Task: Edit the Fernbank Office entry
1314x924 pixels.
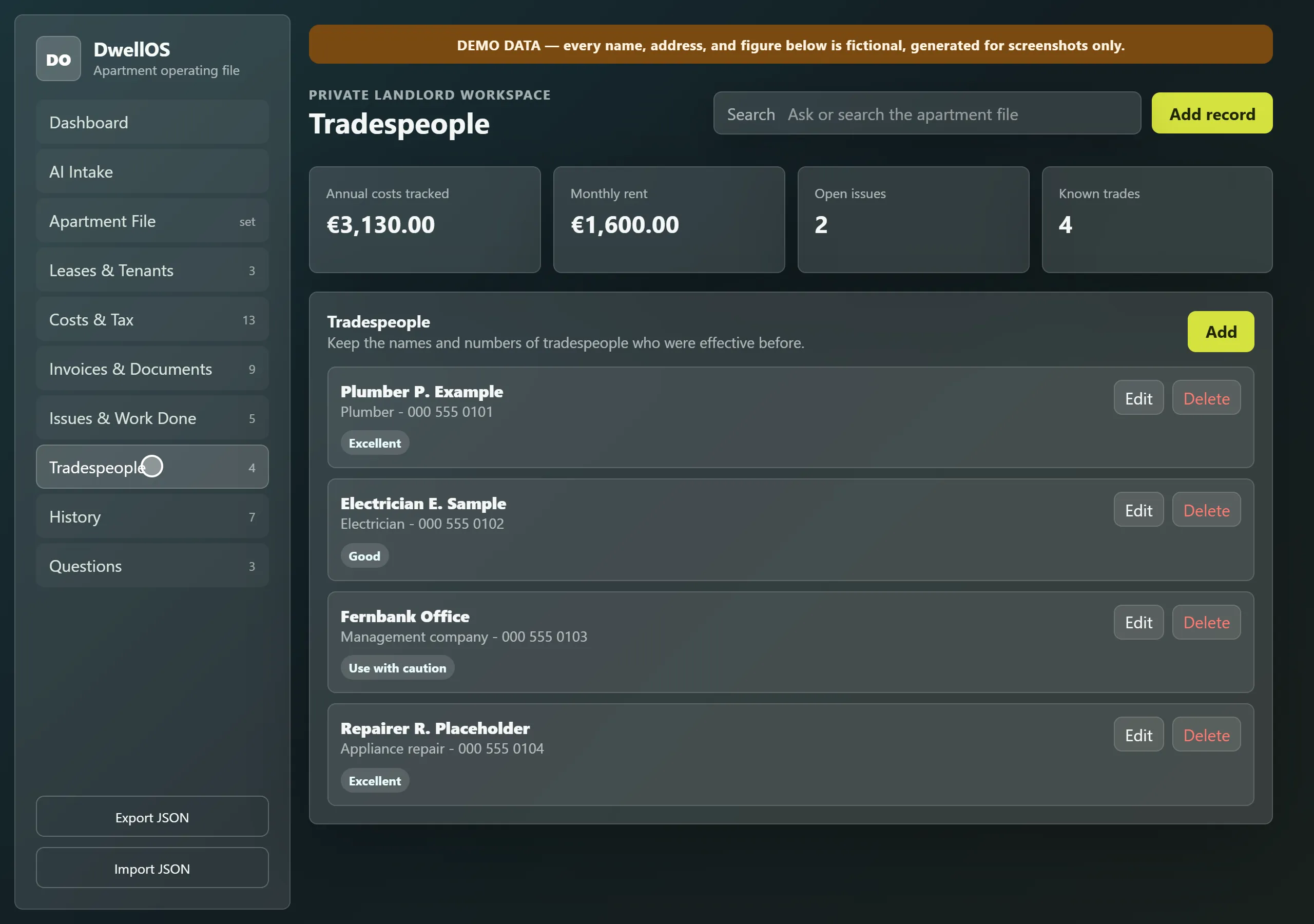Action: pos(1138,622)
